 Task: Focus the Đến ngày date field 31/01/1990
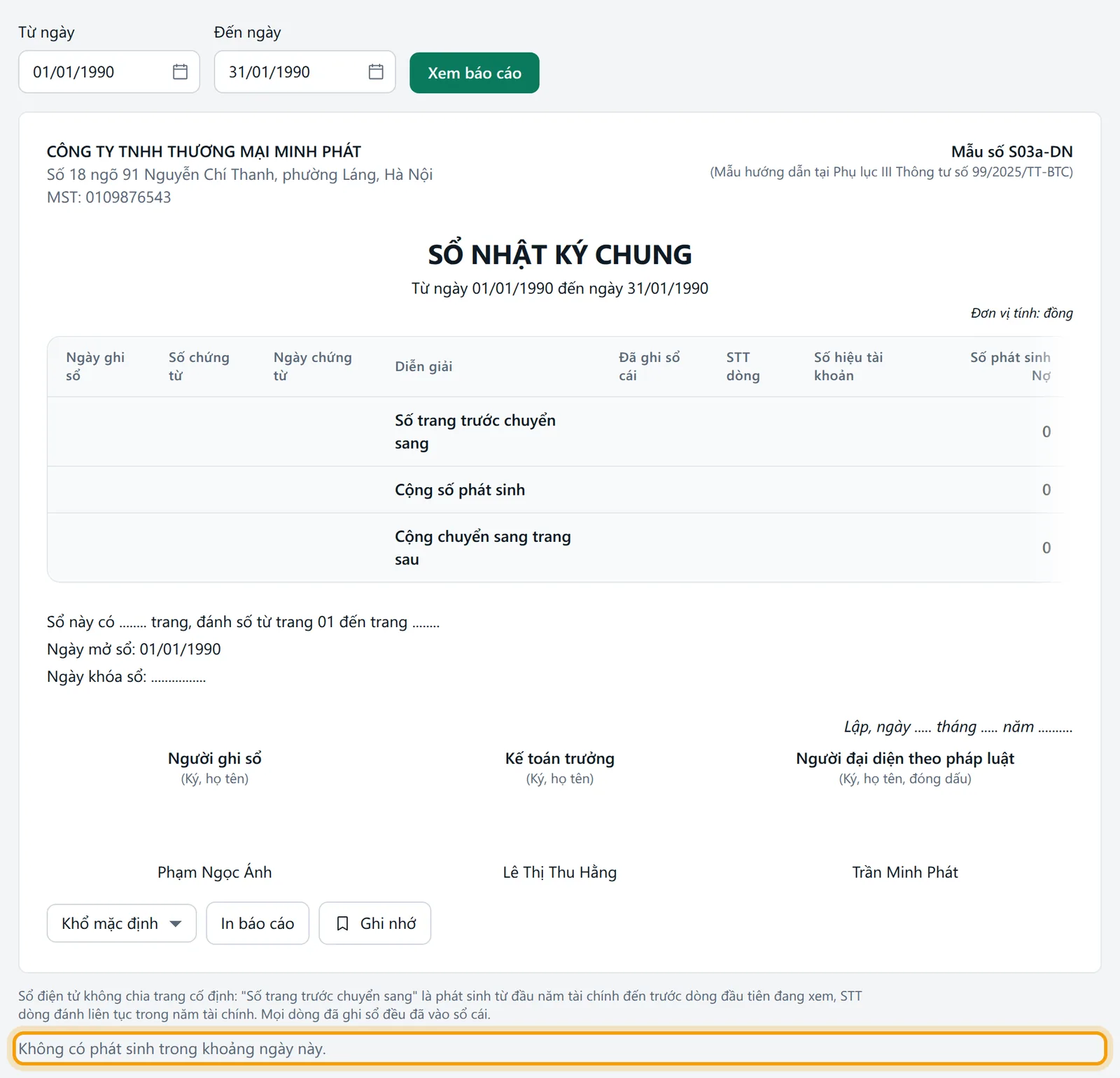pos(305,72)
